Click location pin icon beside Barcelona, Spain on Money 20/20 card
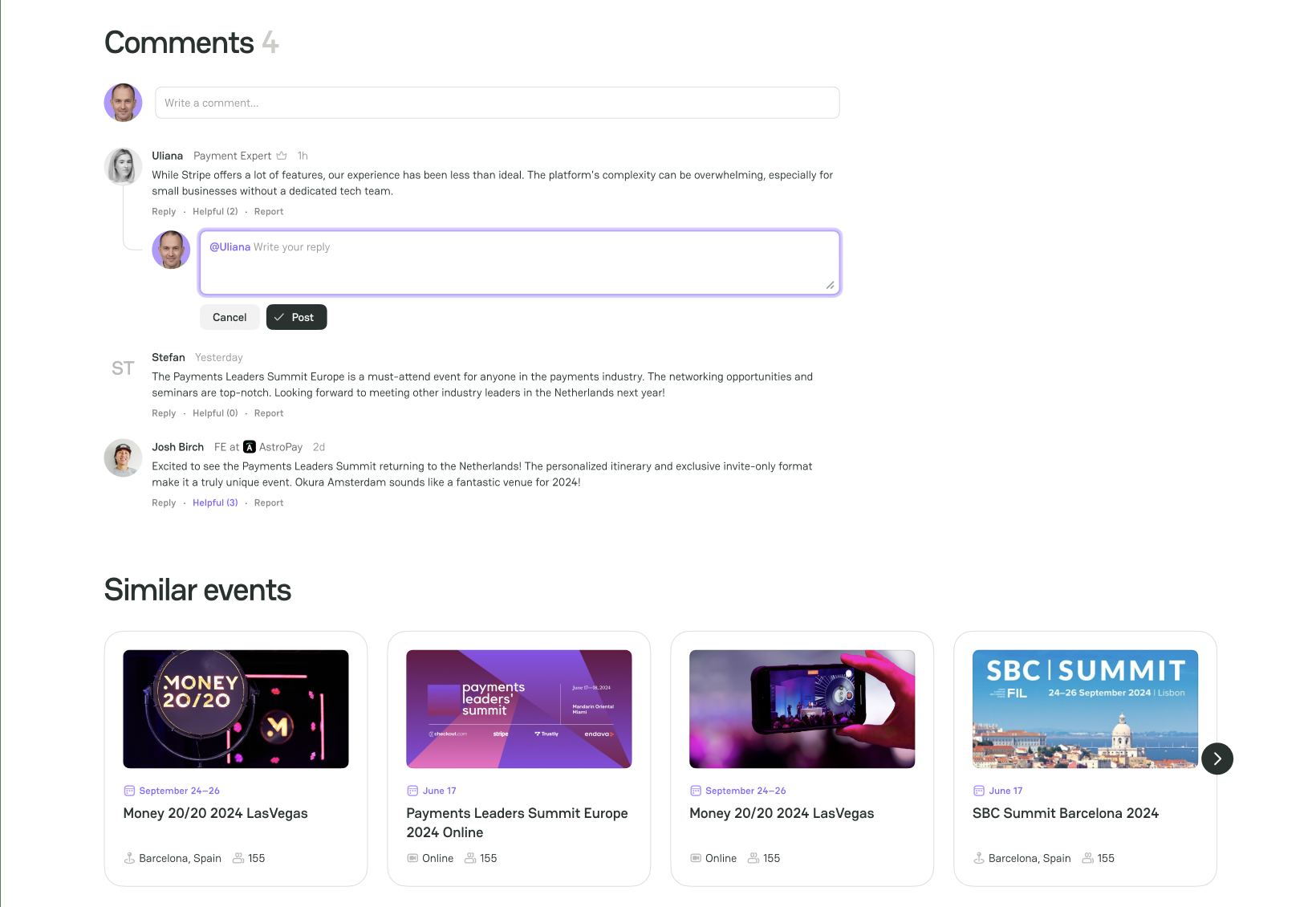1316x907 pixels. pos(129,858)
